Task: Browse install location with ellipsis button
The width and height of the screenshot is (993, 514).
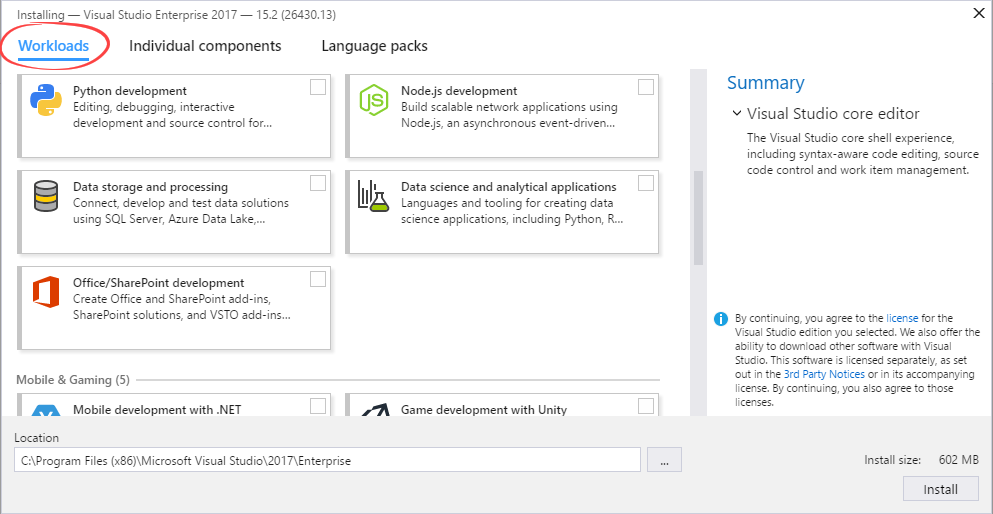Action: pyautogui.click(x=664, y=460)
